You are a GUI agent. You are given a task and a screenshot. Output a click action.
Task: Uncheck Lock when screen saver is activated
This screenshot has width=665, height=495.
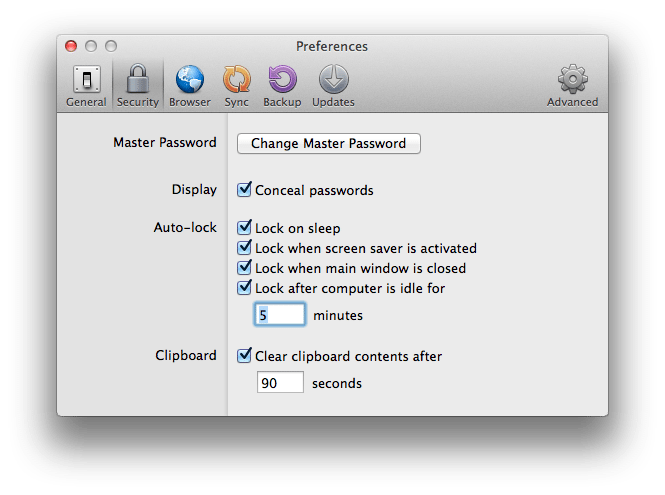pos(244,247)
